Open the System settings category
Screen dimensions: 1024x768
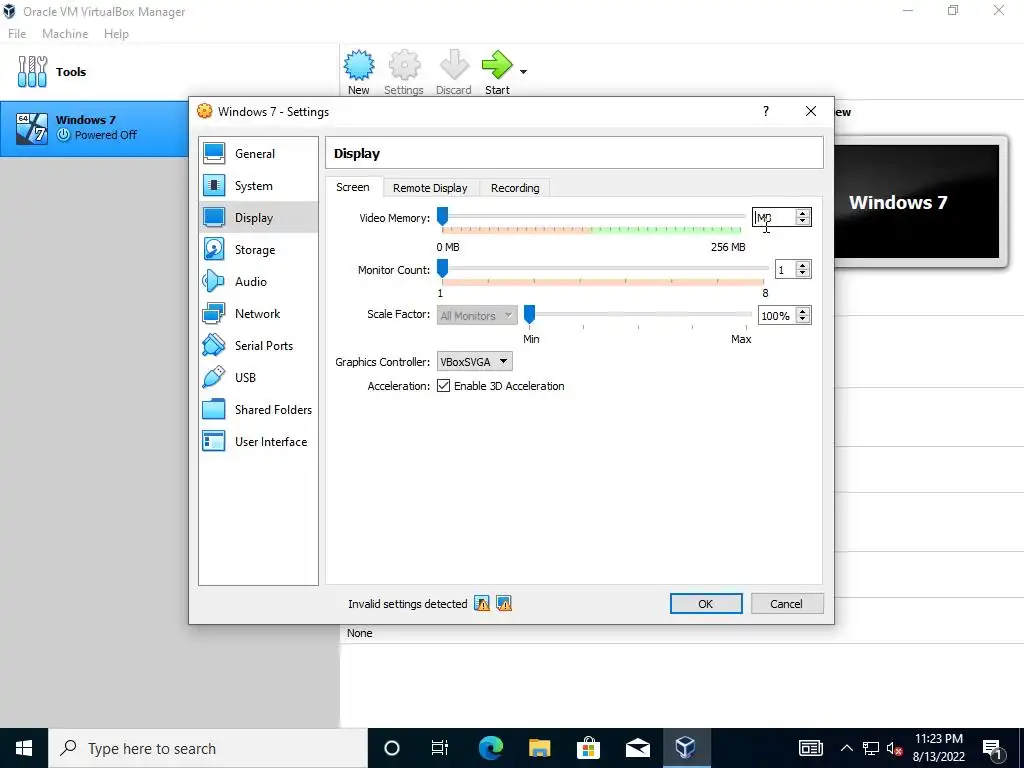pyautogui.click(x=258, y=185)
